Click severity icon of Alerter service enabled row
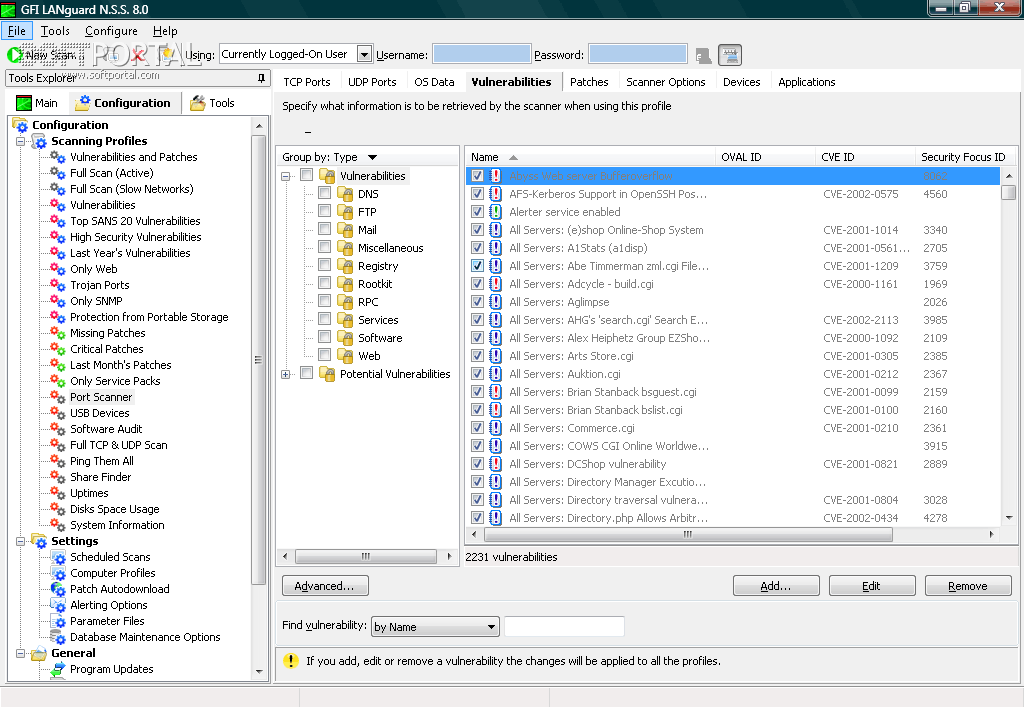The image size is (1024, 708). (x=496, y=212)
